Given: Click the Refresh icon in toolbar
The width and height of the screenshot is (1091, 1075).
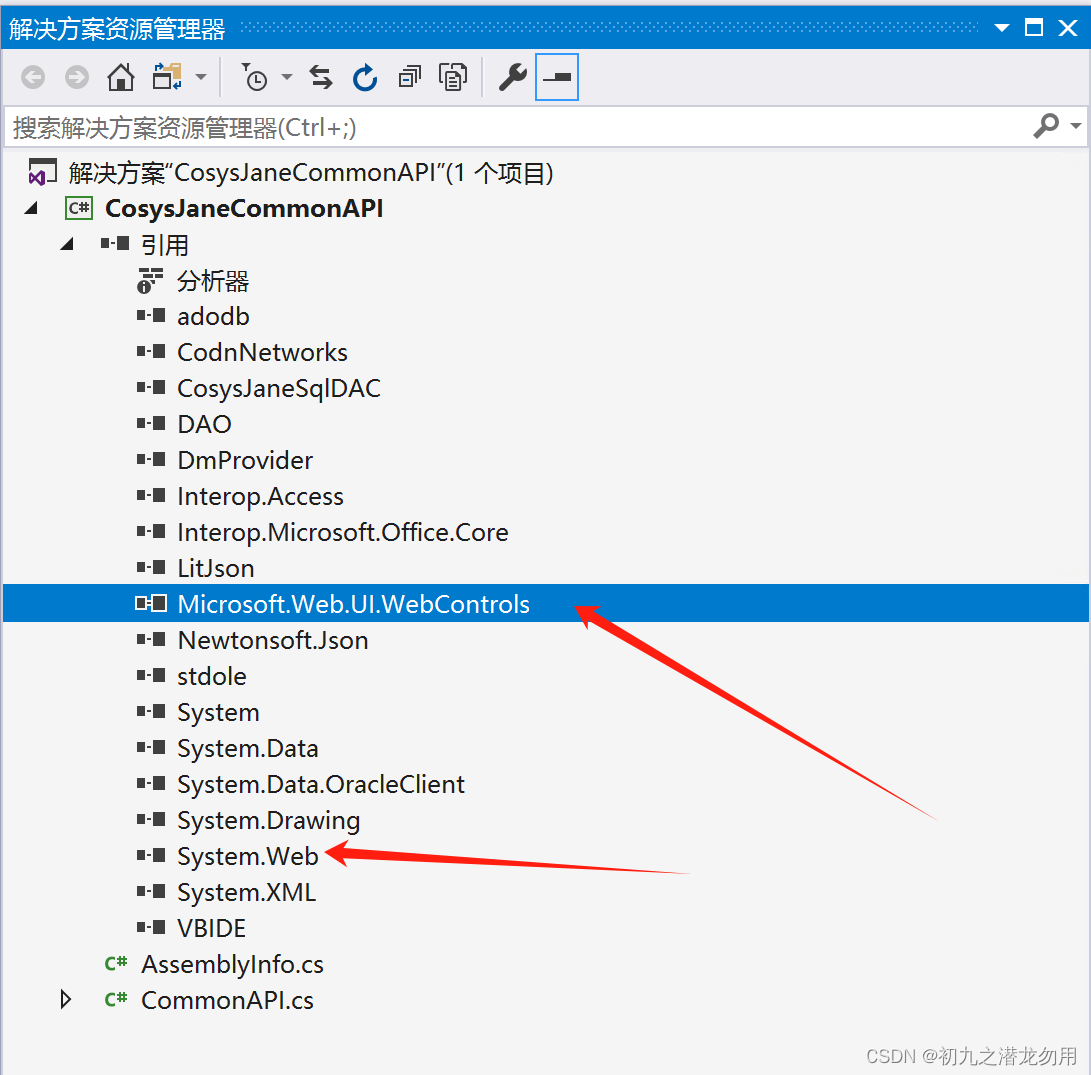Looking at the screenshot, I should [x=365, y=77].
